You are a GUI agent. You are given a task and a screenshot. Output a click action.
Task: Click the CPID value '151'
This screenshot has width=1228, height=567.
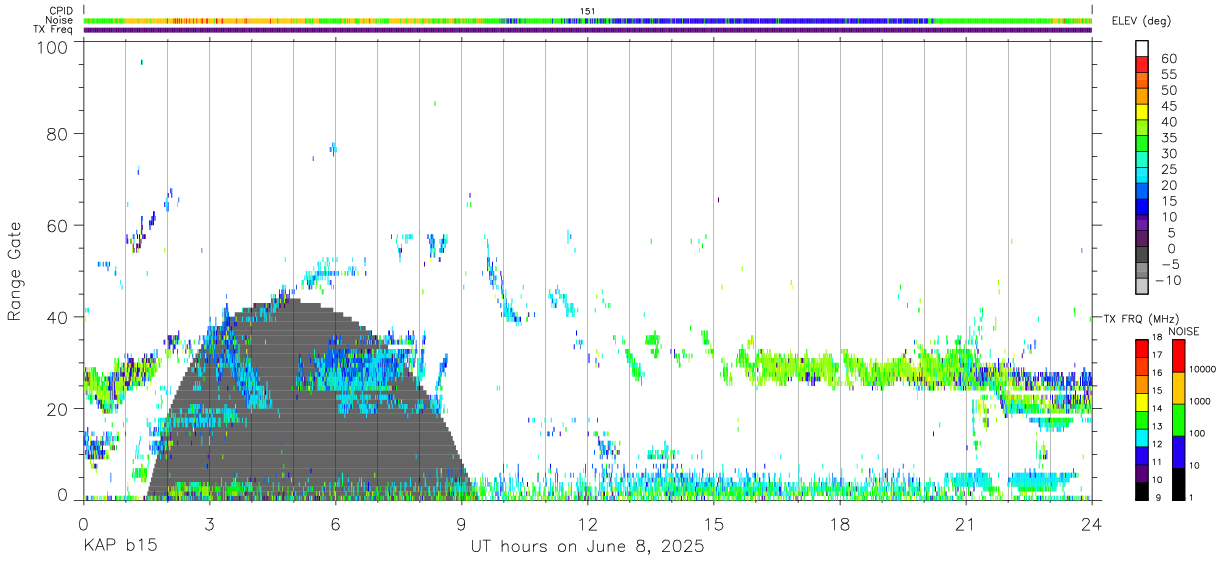(x=588, y=11)
